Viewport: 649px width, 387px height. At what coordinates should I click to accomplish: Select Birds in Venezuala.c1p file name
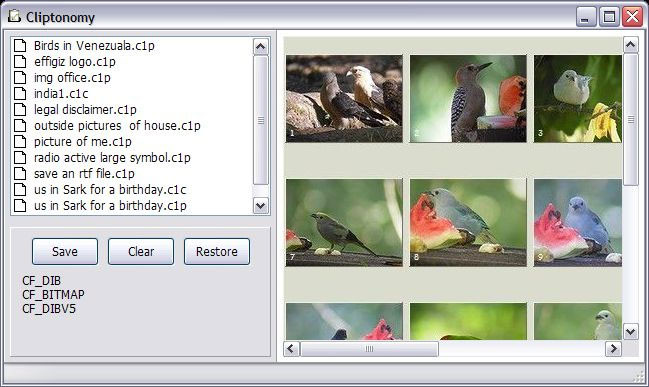pos(94,45)
